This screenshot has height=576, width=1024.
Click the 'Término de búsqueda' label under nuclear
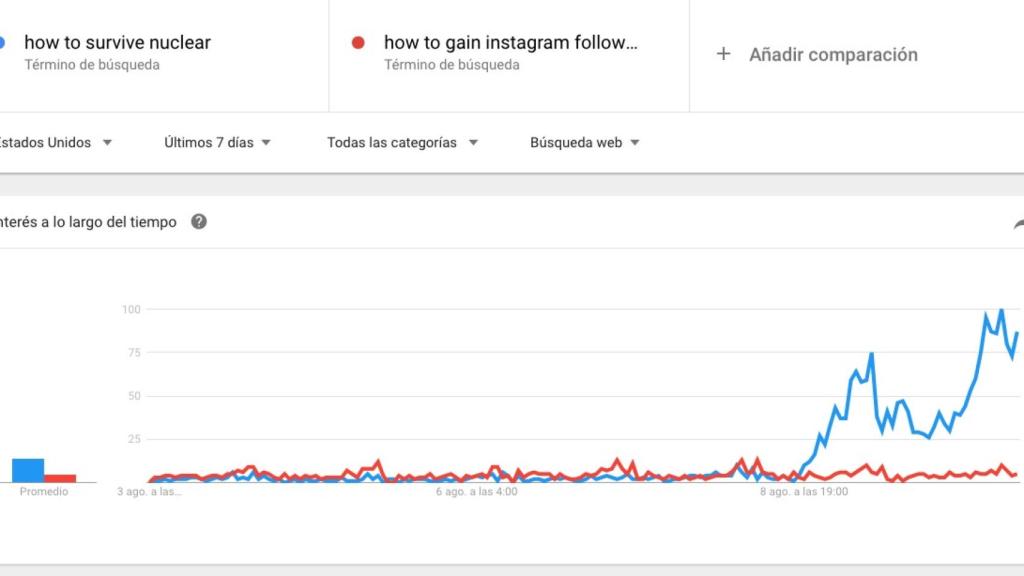pyautogui.click(x=92, y=65)
